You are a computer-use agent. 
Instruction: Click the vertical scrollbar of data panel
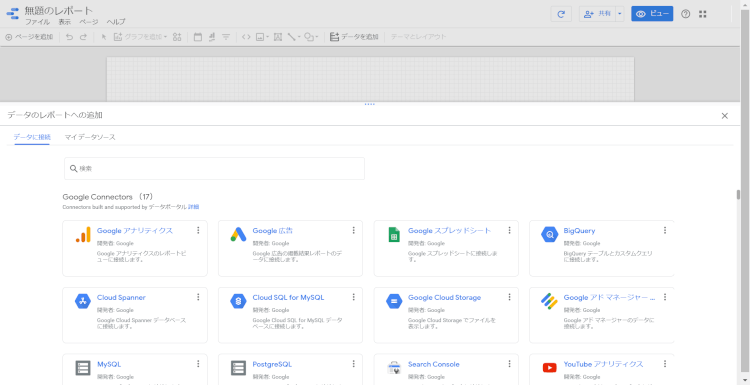[738, 195]
